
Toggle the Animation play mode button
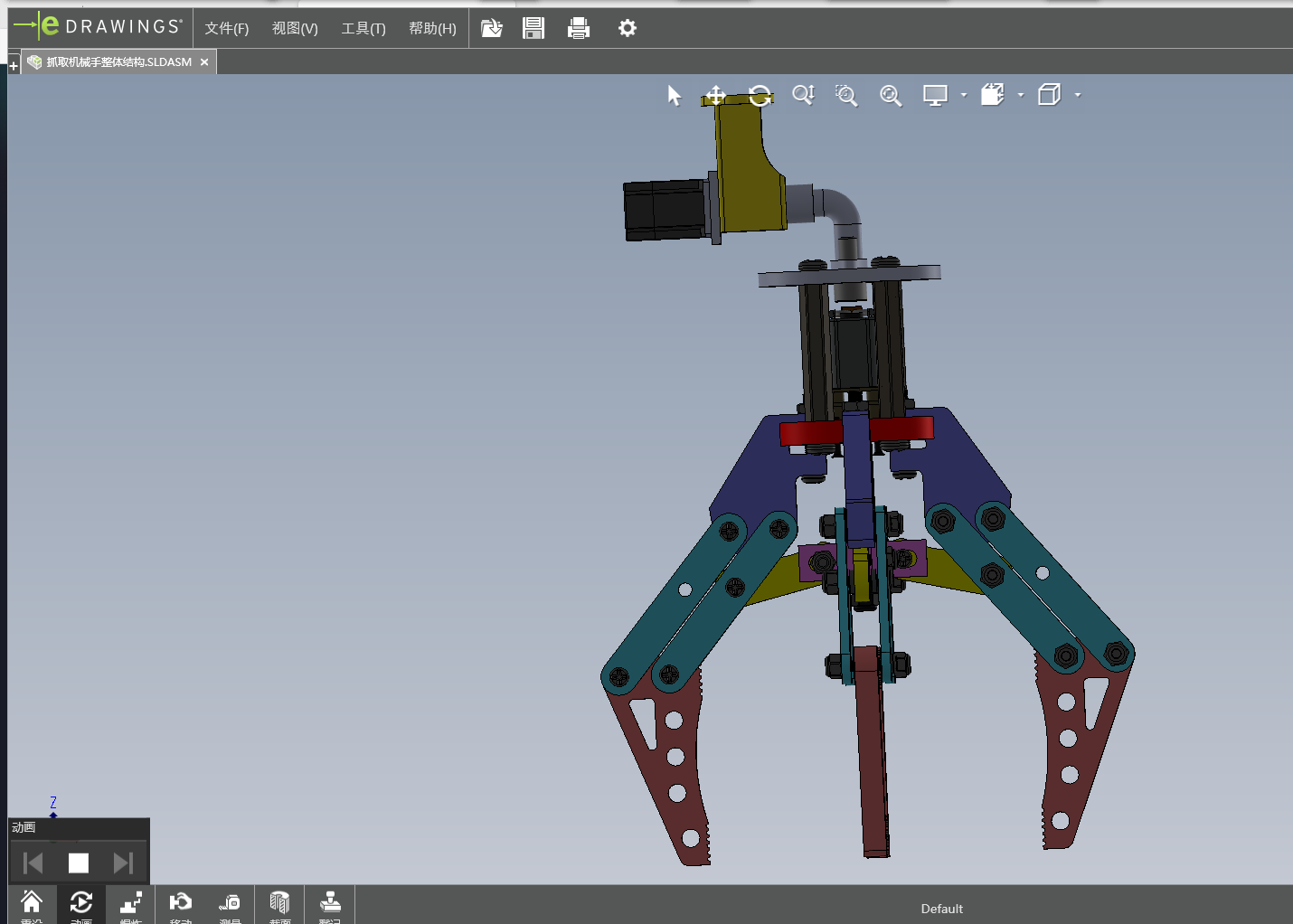(81, 903)
